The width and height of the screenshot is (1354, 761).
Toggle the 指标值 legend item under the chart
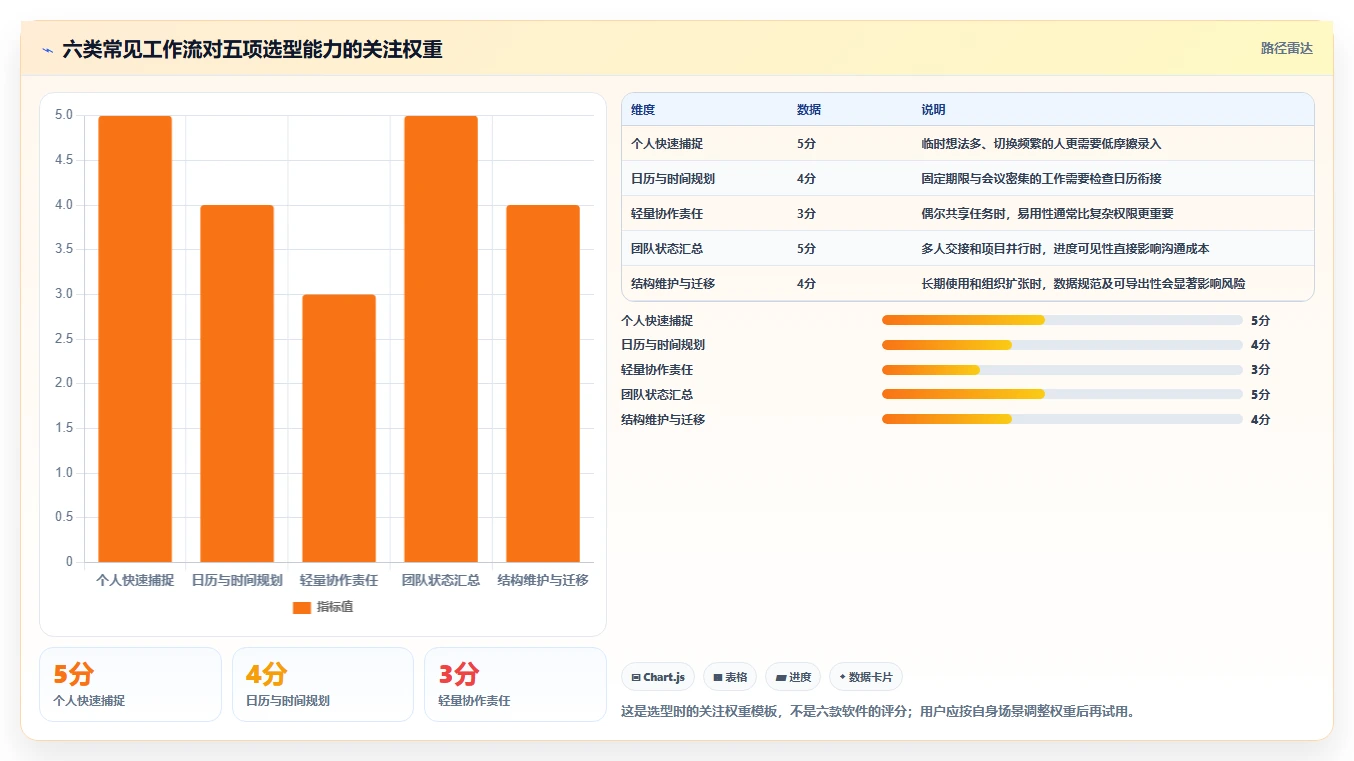pos(322,607)
